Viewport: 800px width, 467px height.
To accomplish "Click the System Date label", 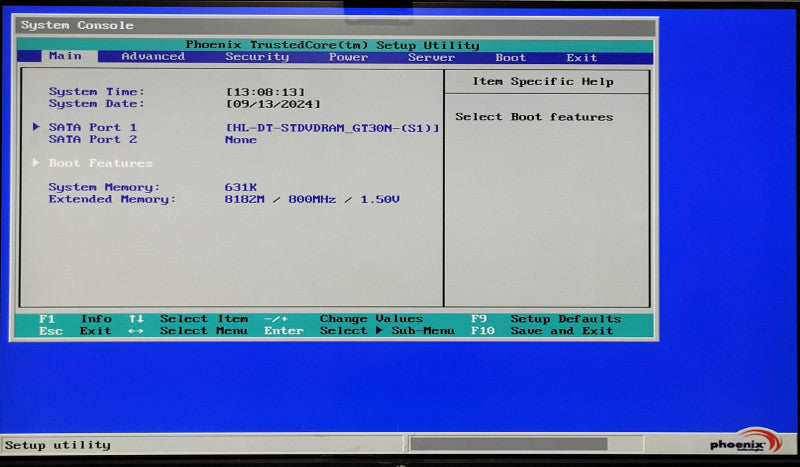I will pyautogui.click(x=97, y=104).
